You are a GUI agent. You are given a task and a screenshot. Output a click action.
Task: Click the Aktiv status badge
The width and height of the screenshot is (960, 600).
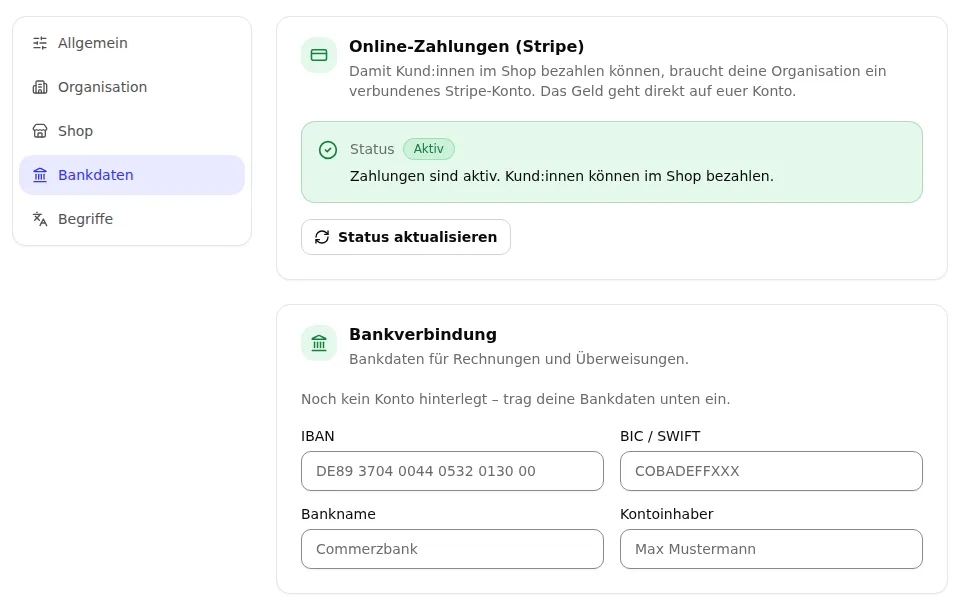[429, 149]
